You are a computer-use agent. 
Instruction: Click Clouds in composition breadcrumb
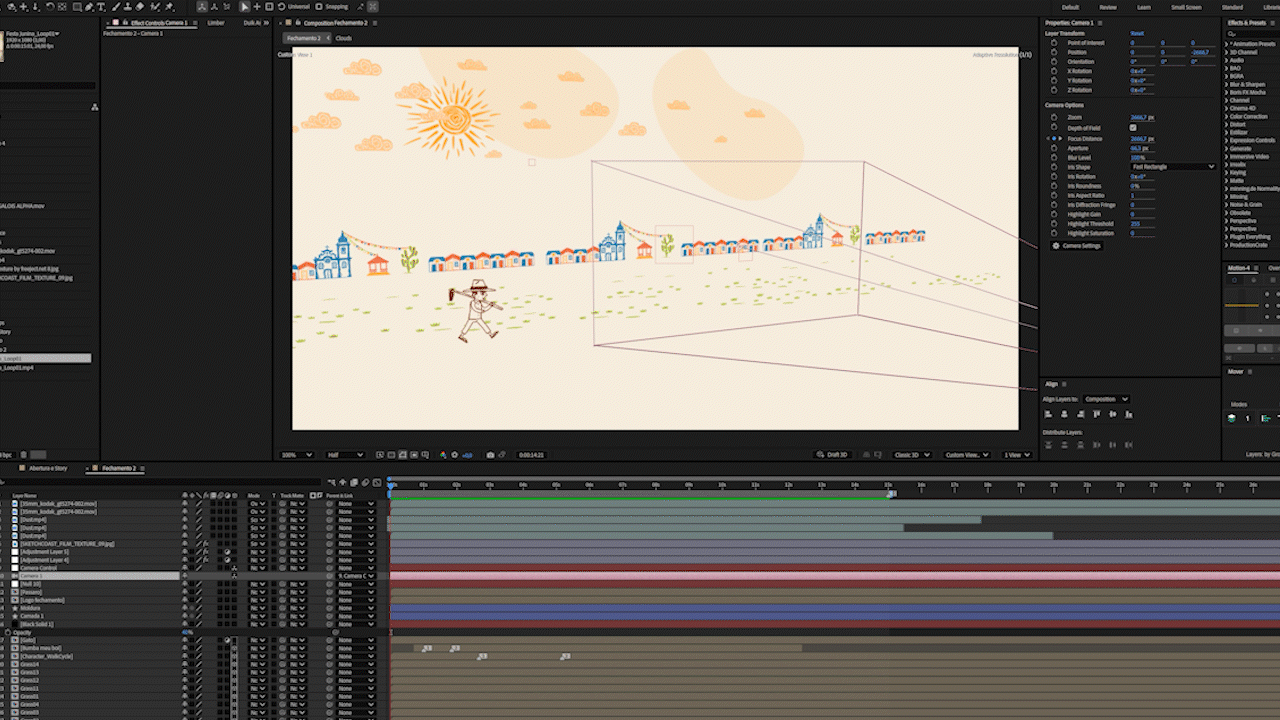(344, 38)
